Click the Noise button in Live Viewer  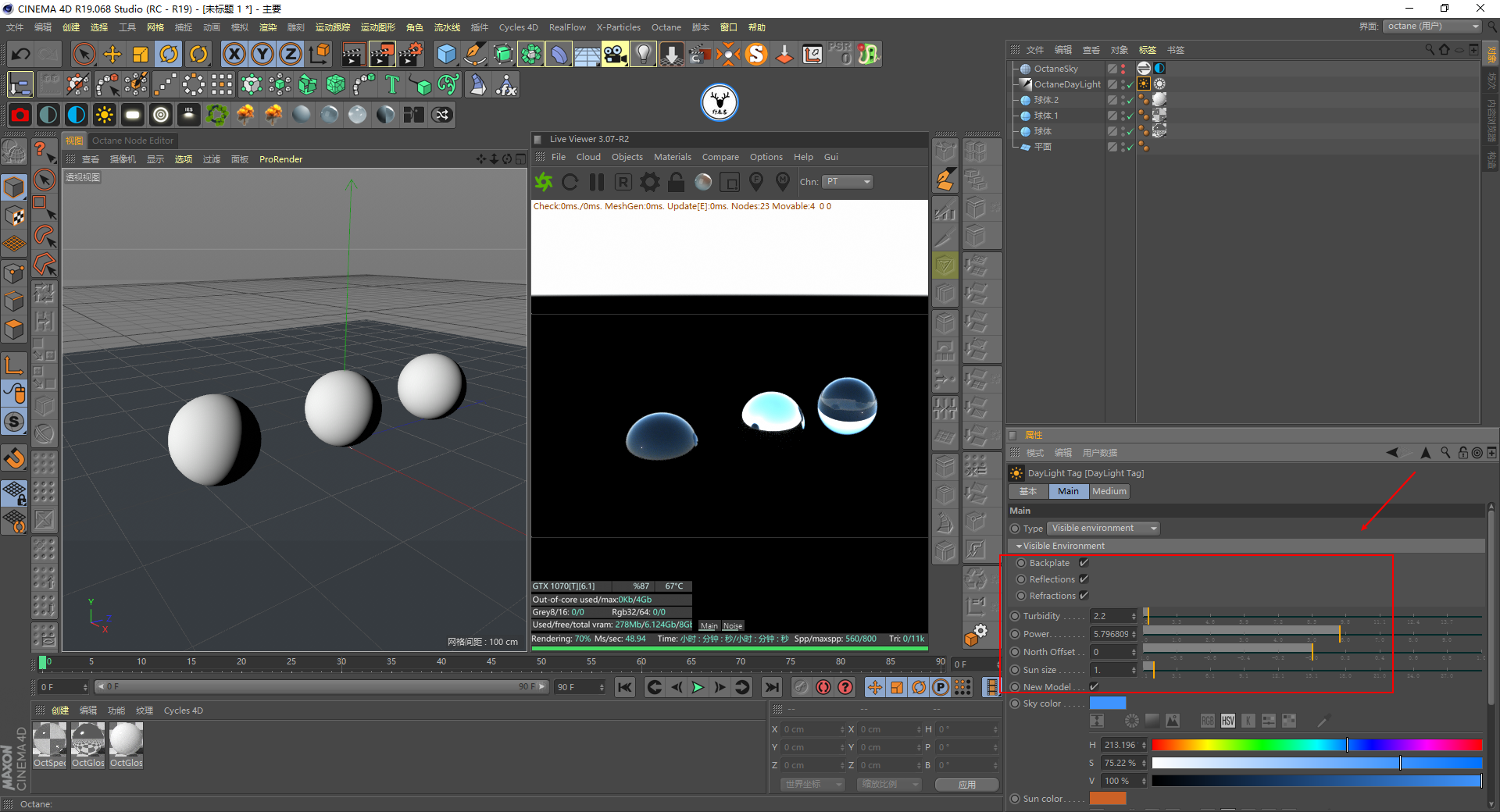pos(733,626)
